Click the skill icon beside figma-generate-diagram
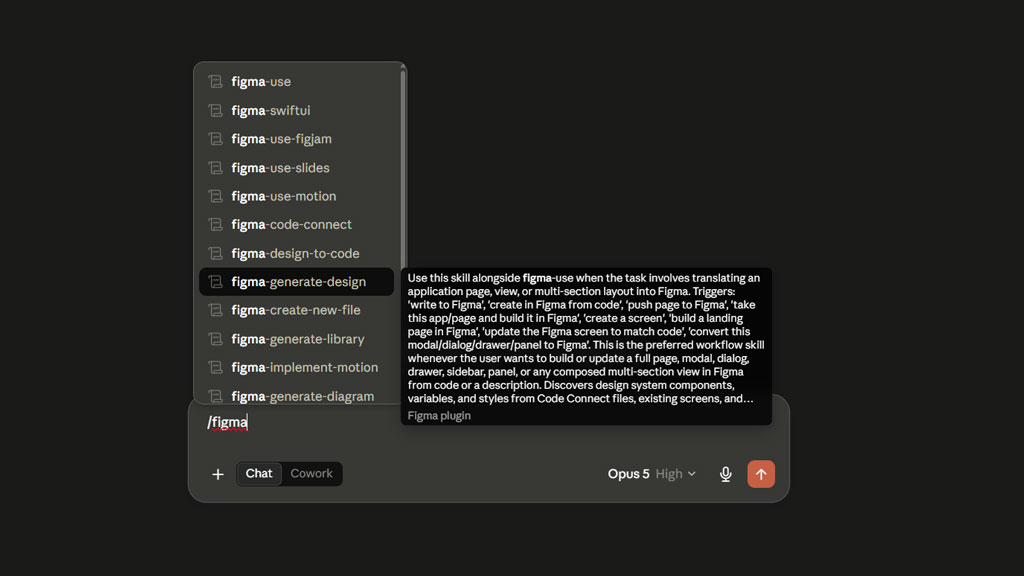Screen dimensions: 1024x576 coord(216,396)
